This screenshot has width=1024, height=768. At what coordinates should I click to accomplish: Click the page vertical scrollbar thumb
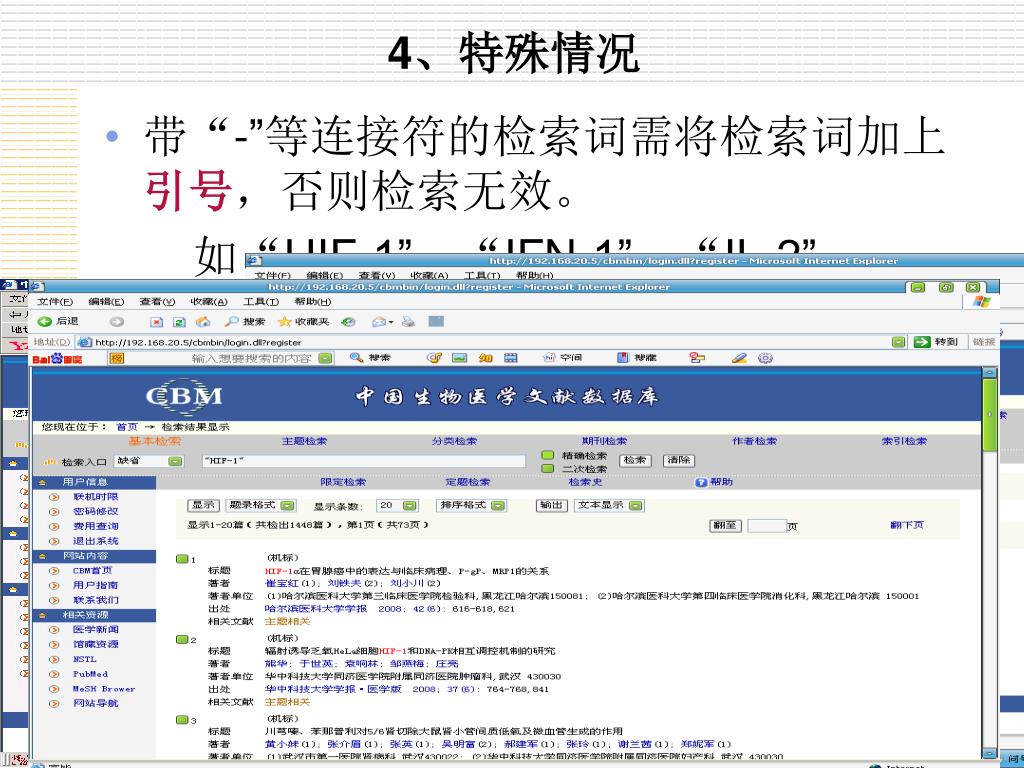tap(989, 414)
